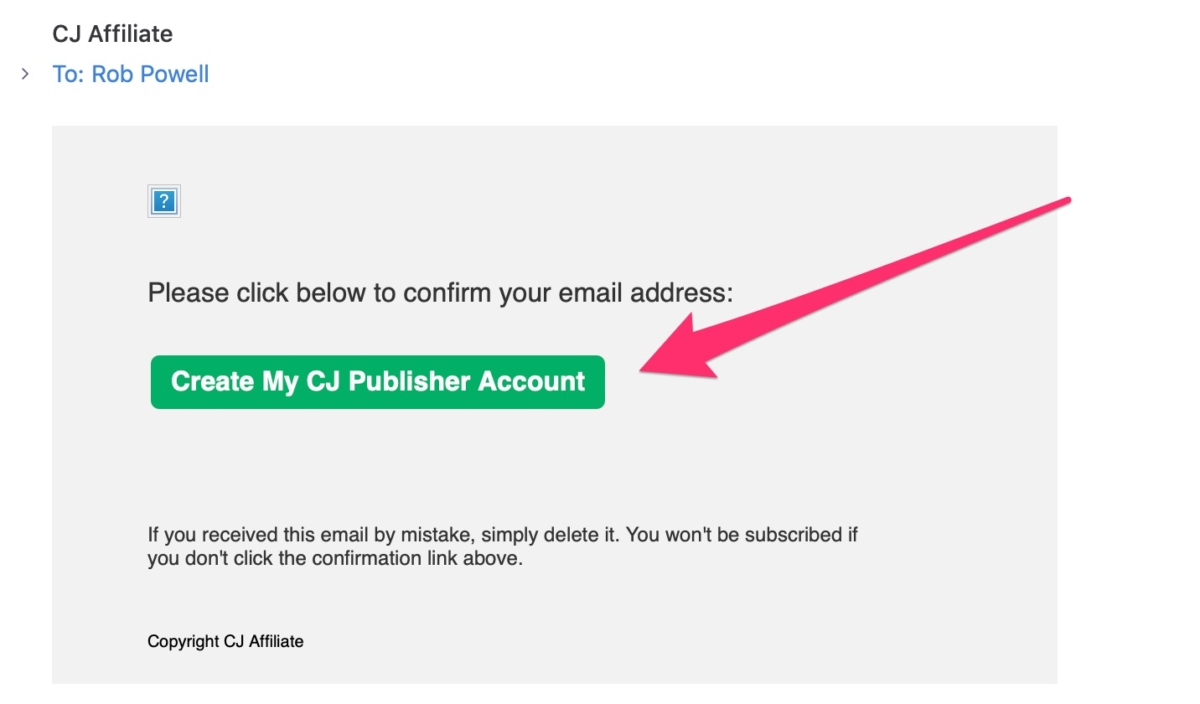The height and width of the screenshot is (704, 1200).
Task: Click the Copyright CJ Affiliate text
Action: point(225,641)
